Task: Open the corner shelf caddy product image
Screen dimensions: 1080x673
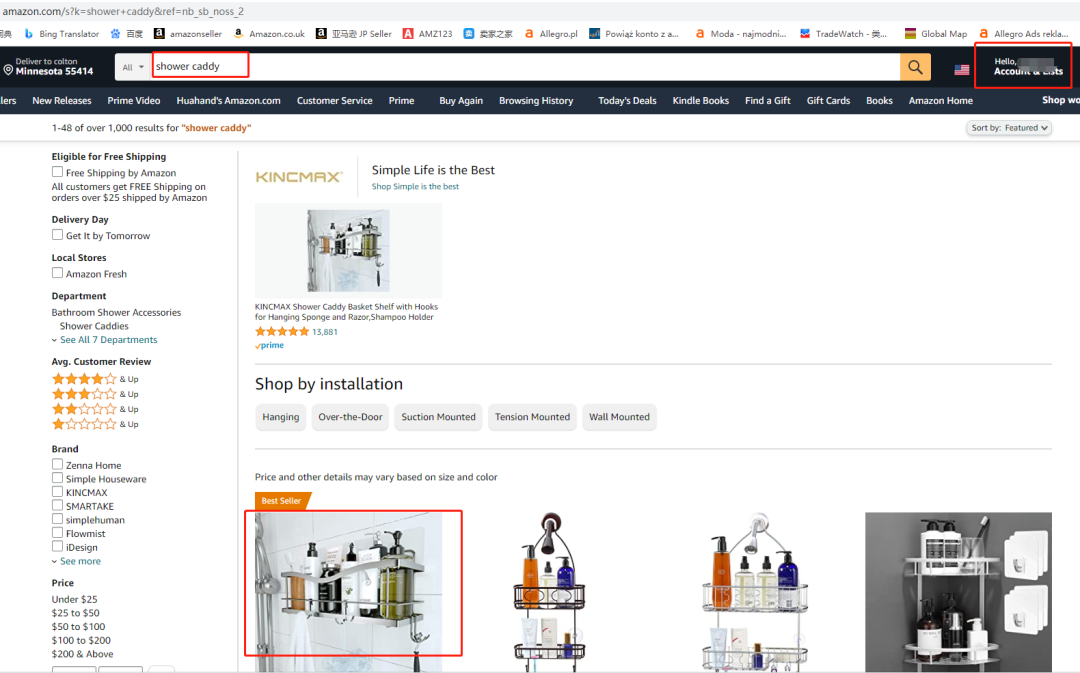Action: click(x=958, y=592)
